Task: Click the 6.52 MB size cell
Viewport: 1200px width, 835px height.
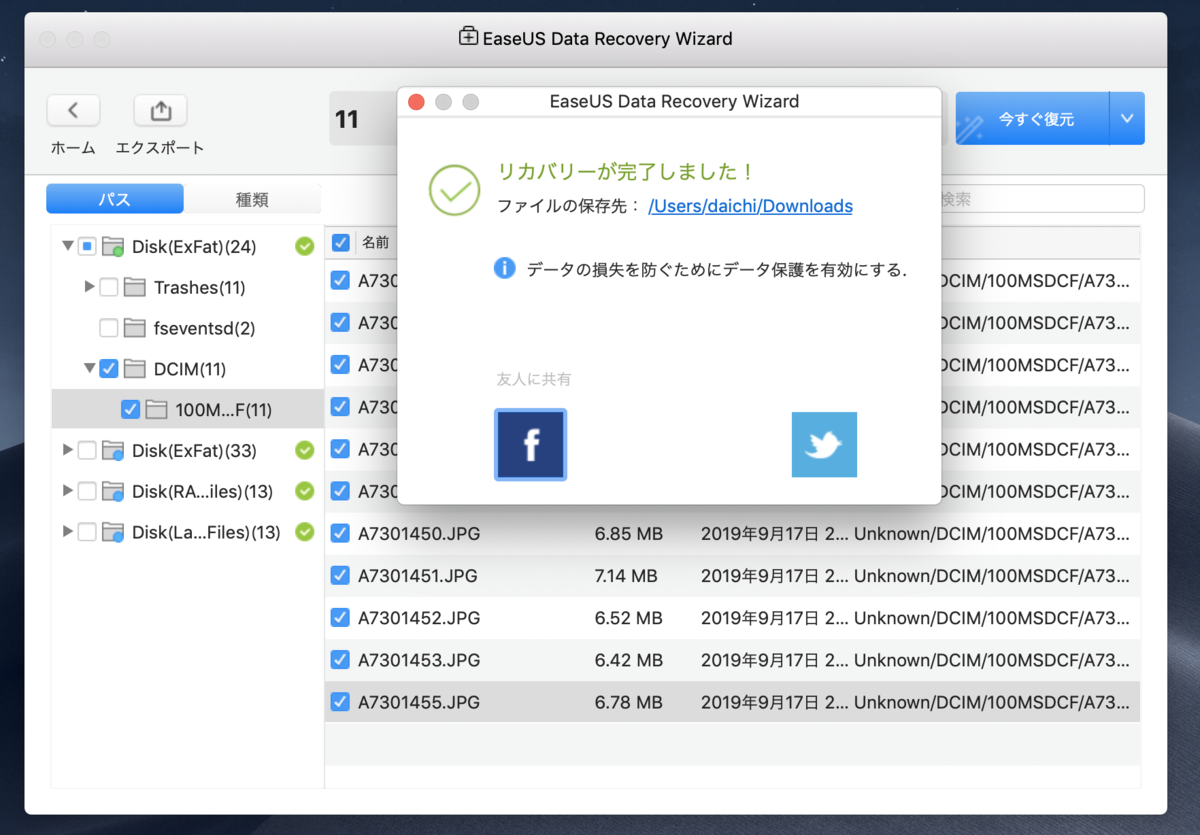Action: 629,618
